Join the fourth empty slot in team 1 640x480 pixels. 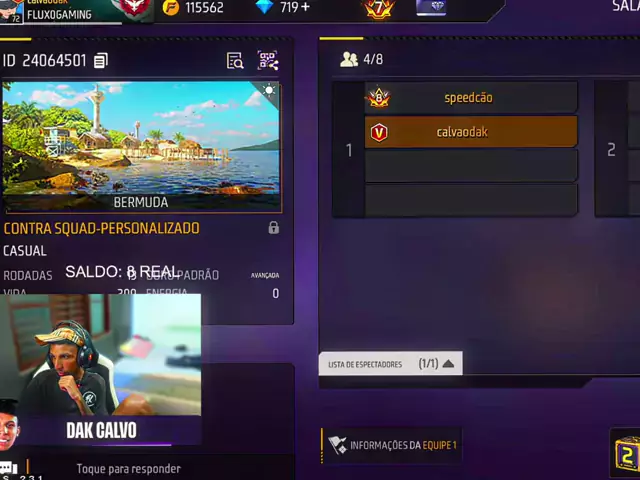[x=471, y=200]
